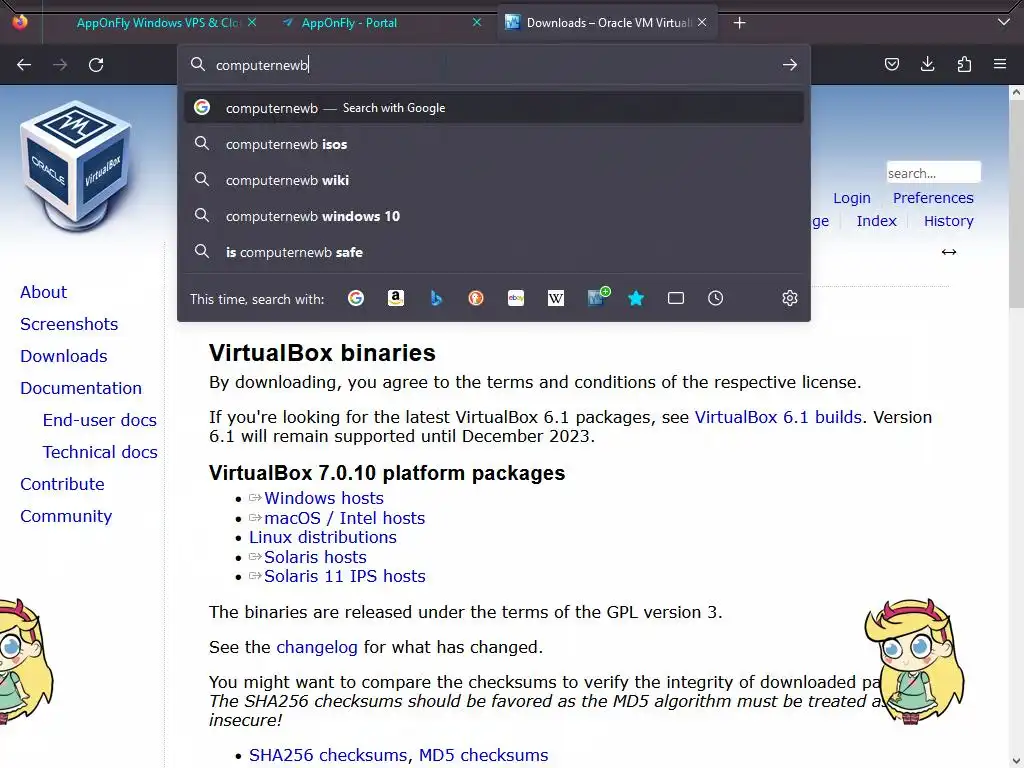Reload the current page

tap(96, 65)
